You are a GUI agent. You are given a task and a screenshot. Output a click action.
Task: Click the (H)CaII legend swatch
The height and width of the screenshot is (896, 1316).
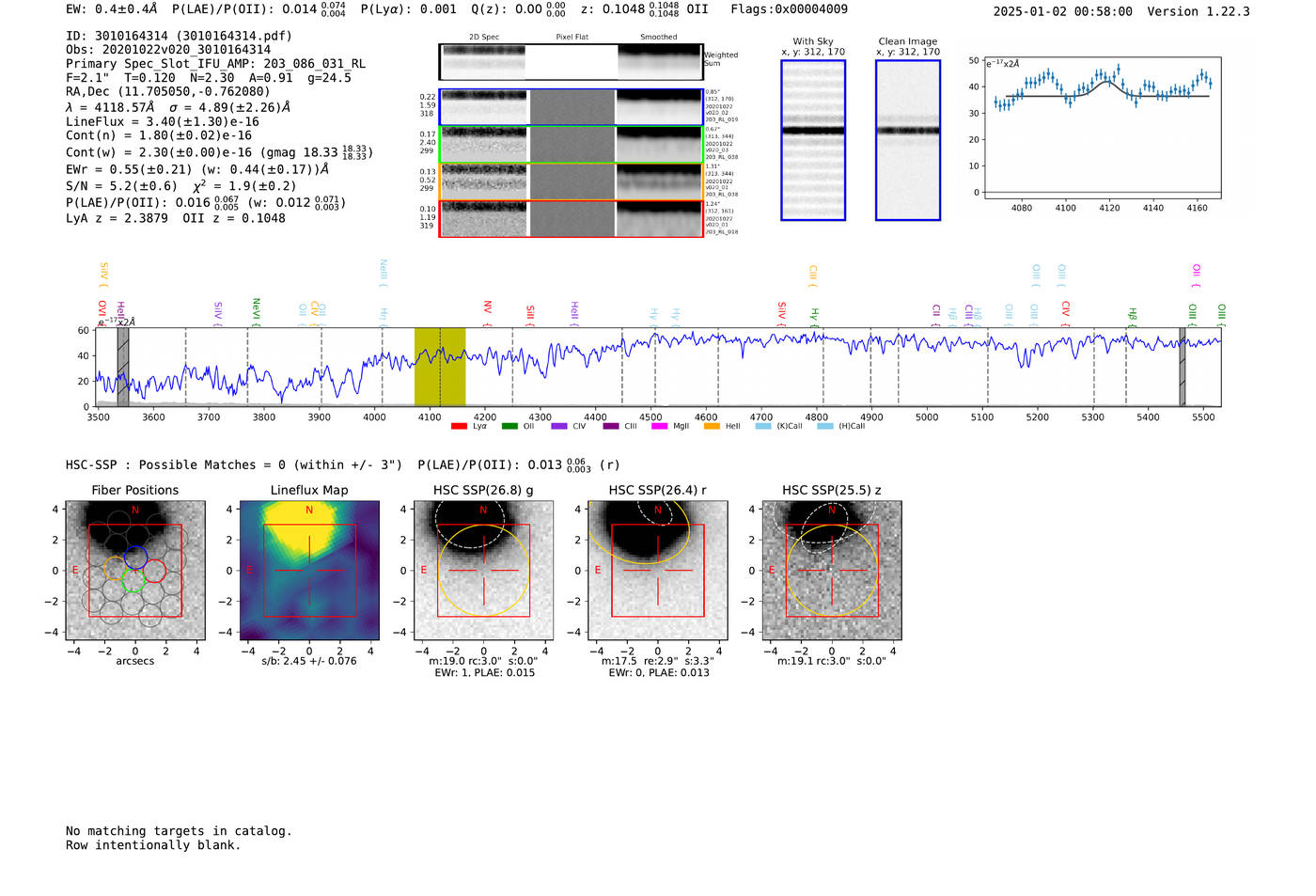coord(825,427)
